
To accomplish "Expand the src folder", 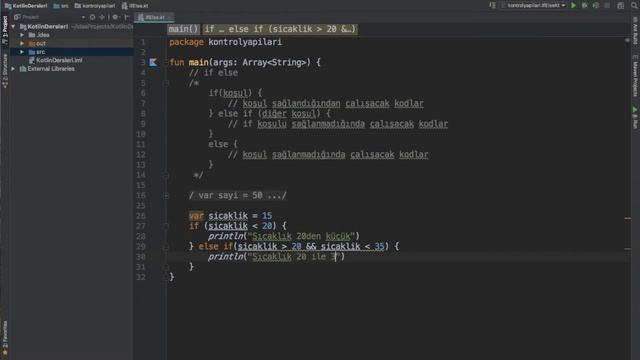I will pos(22,52).
